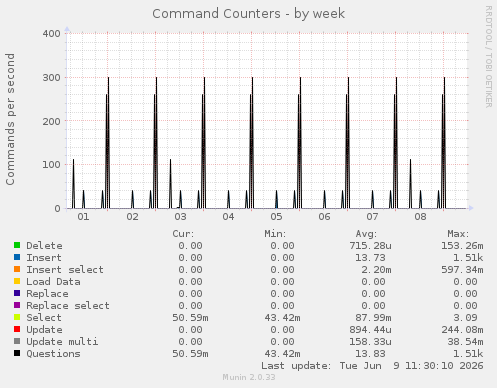The height and width of the screenshot is (388, 497).
Task: Click the 'Questions' legend label
Action: (x=53, y=354)
